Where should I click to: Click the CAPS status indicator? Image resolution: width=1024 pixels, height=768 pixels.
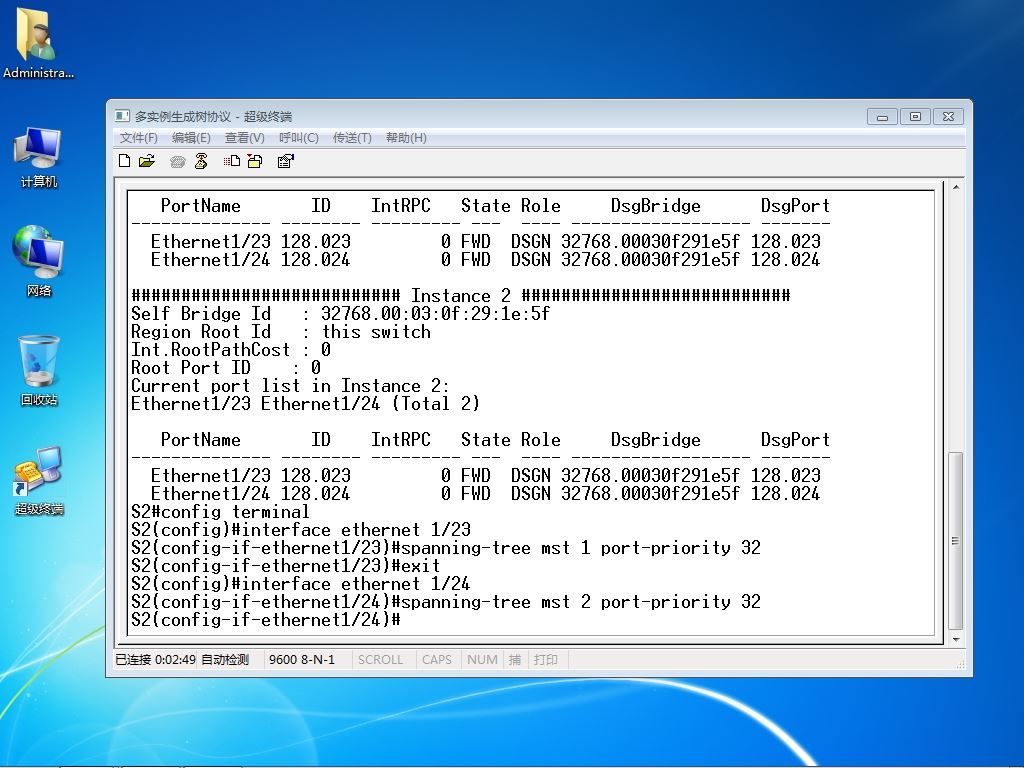(x=437, y=660)
